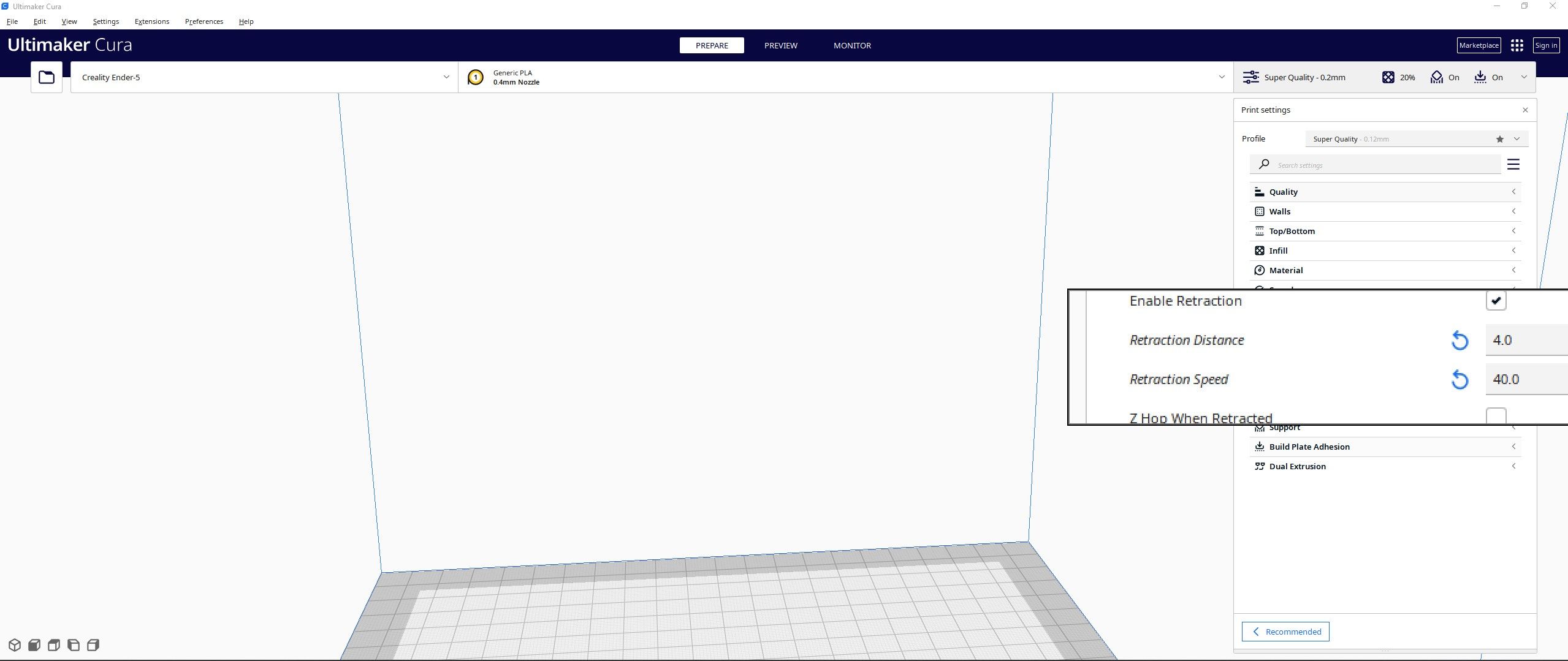Click the Retraction Speed 40.0 field
This screenshot has width=1568, height=661.
point(1526,379)
